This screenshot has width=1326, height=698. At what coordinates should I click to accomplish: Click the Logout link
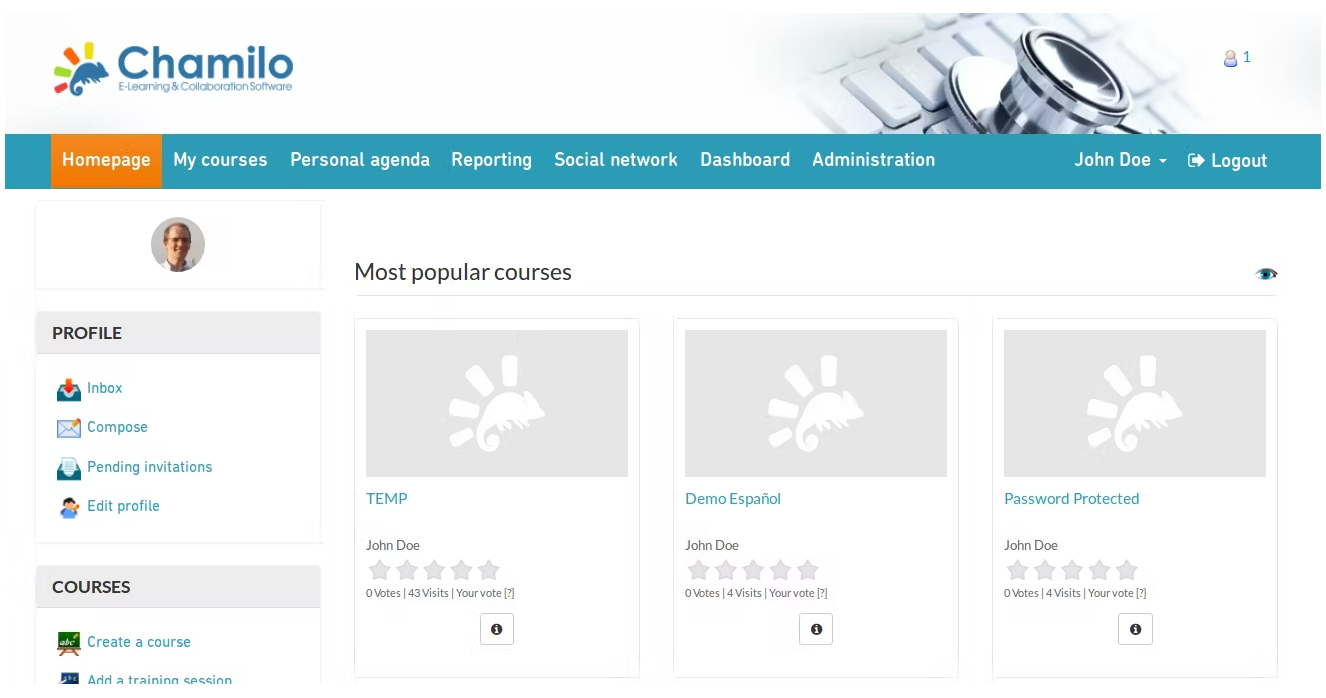point(1227,161)
